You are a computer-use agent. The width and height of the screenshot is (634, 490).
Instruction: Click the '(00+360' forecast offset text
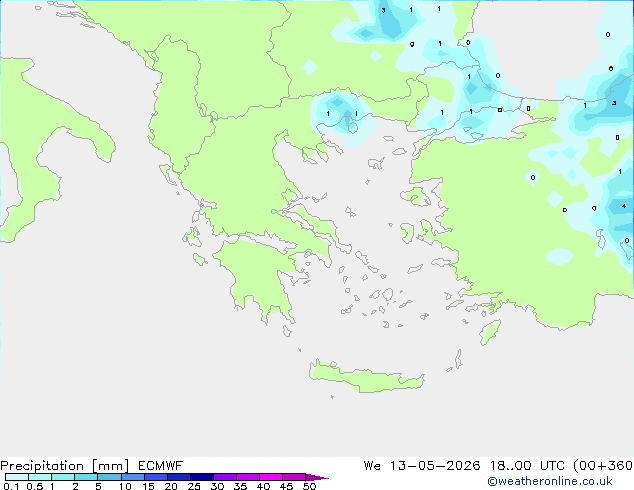tap(603, 466)
